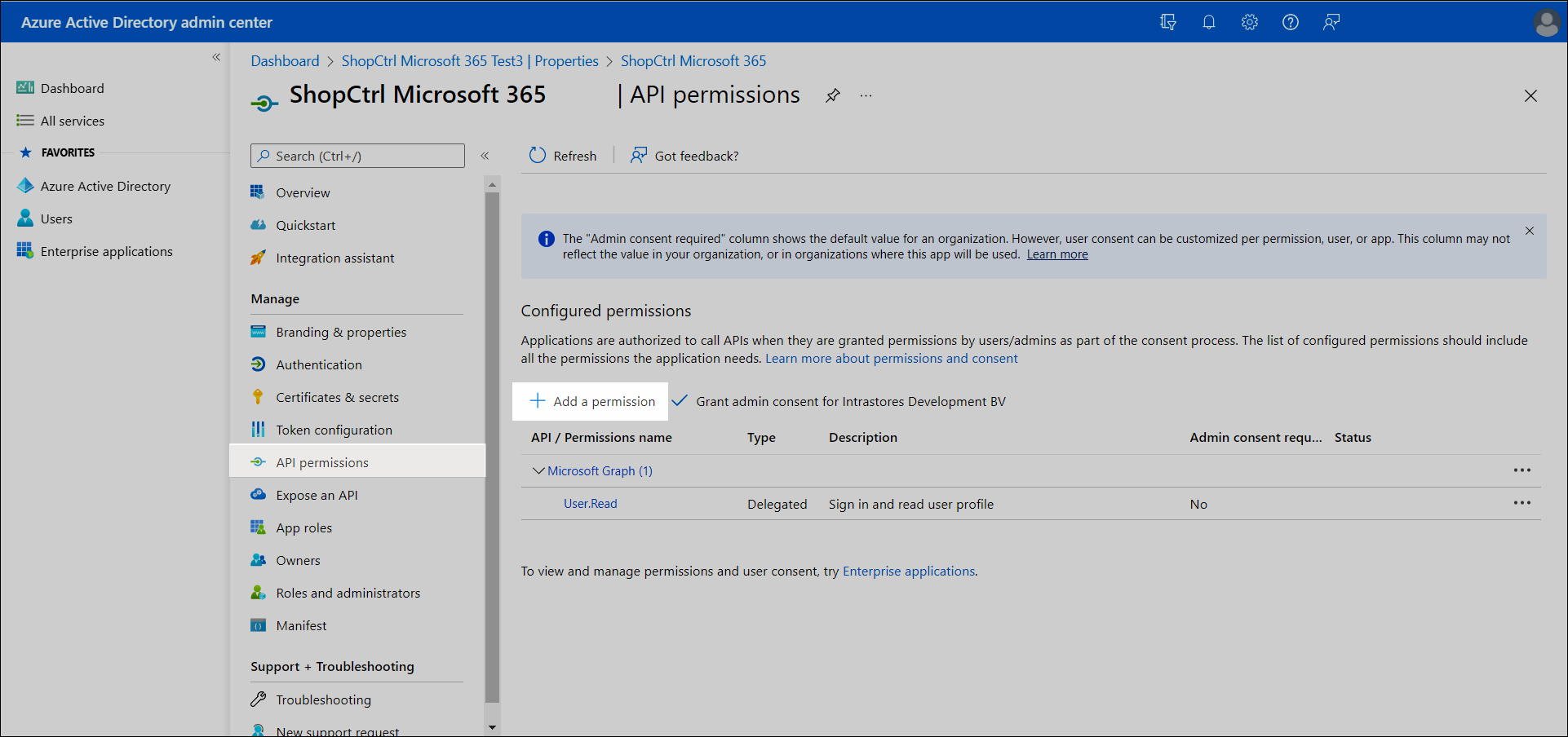
Task: Open ellipsis menu for Microsoft Graph row
Action: (1521, 470)
